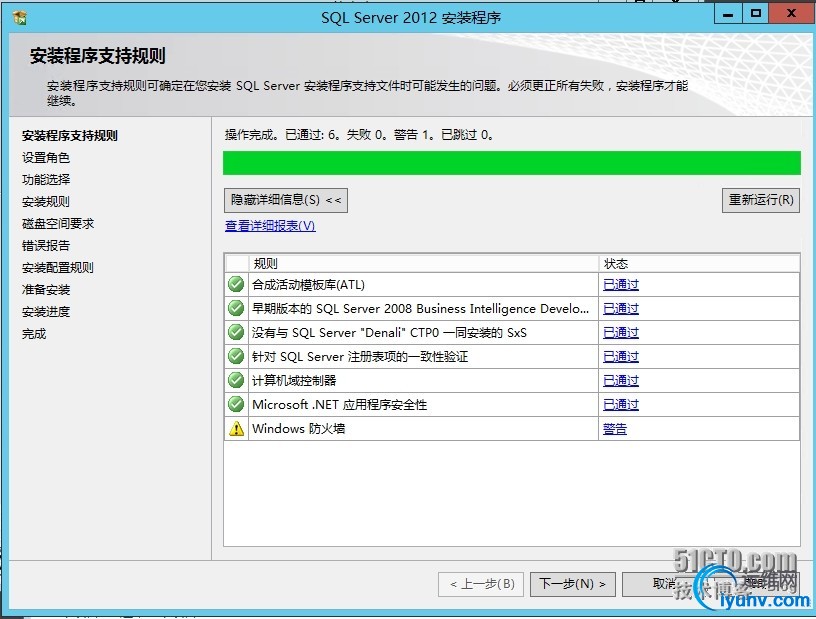The width and height of the screenshot is (816, 619).
Task: Select 安装规则 step in sidebar
Action: coord(46,201)
